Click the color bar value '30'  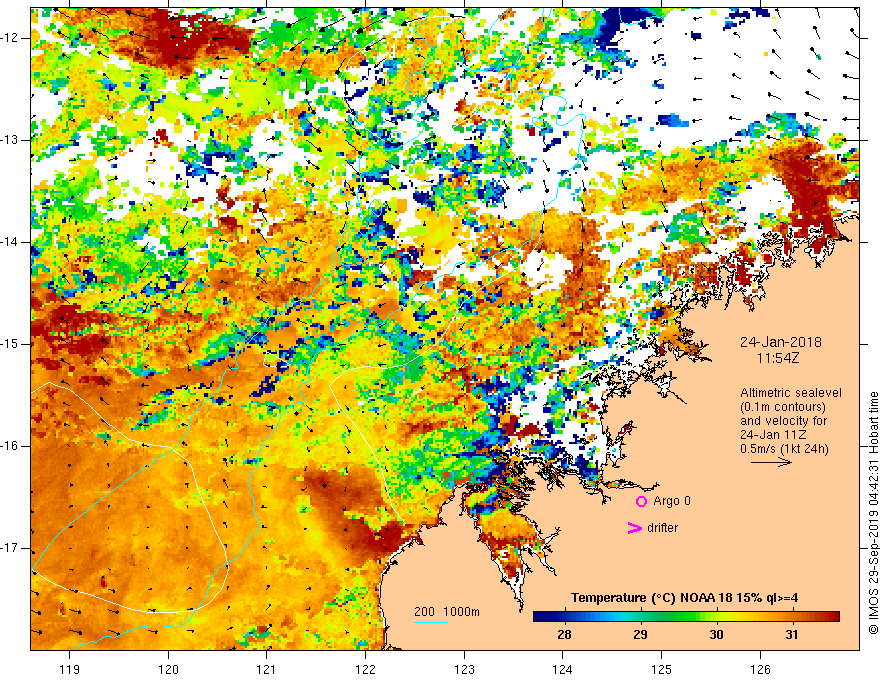716,635
